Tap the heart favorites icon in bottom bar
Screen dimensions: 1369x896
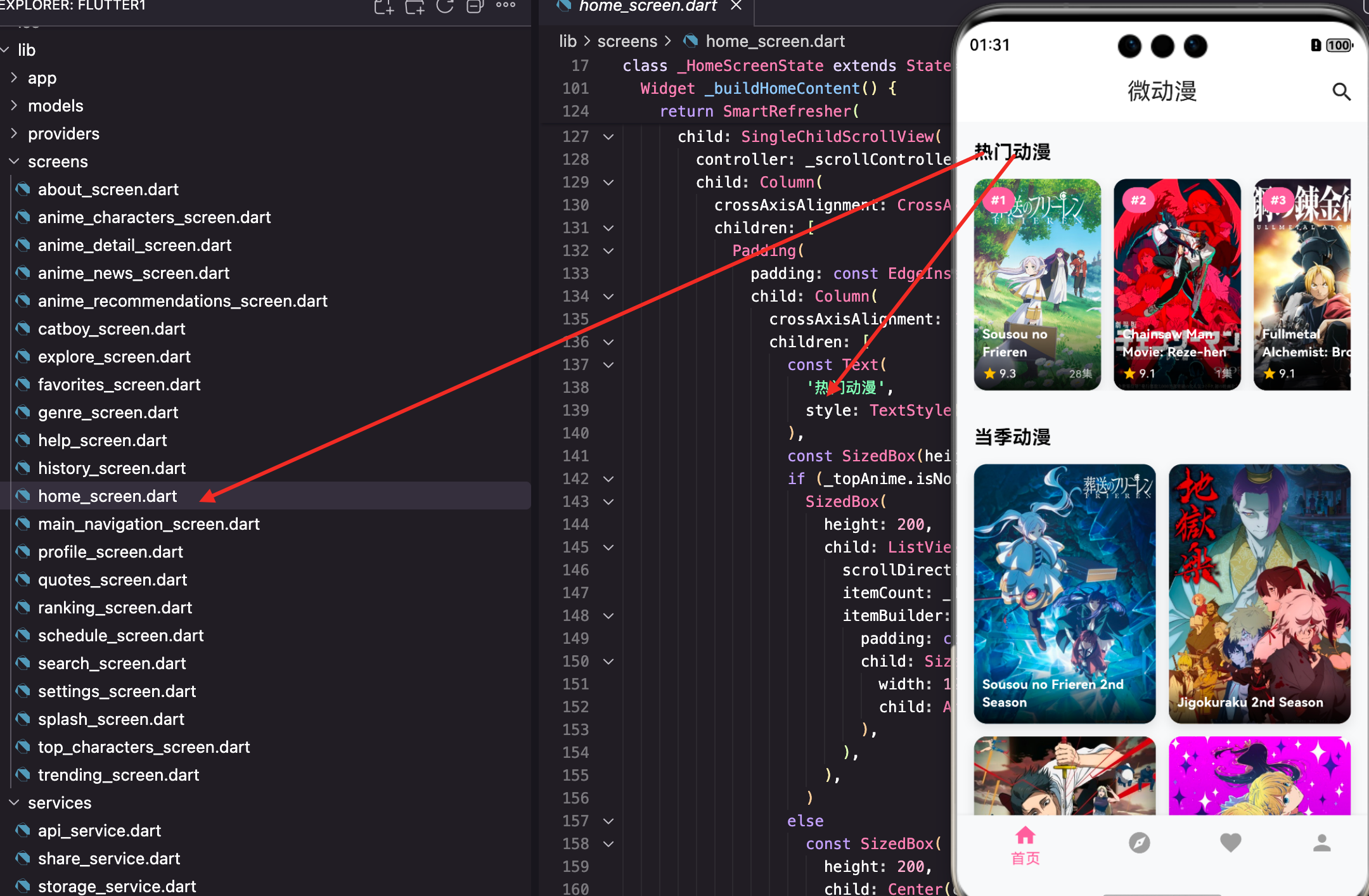coord(1230,843)
